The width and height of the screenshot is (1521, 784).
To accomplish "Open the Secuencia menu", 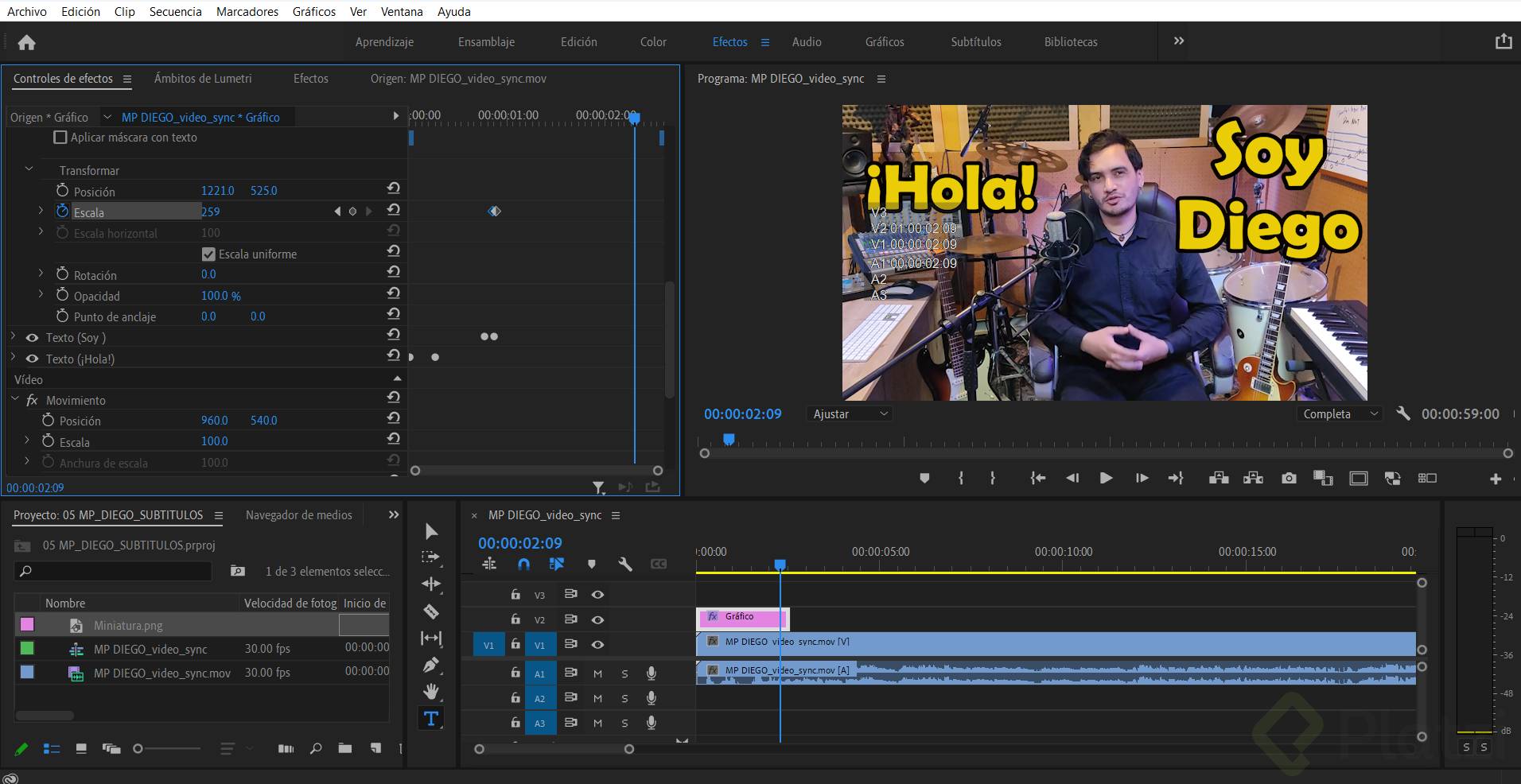I will (x=175, y=11).
